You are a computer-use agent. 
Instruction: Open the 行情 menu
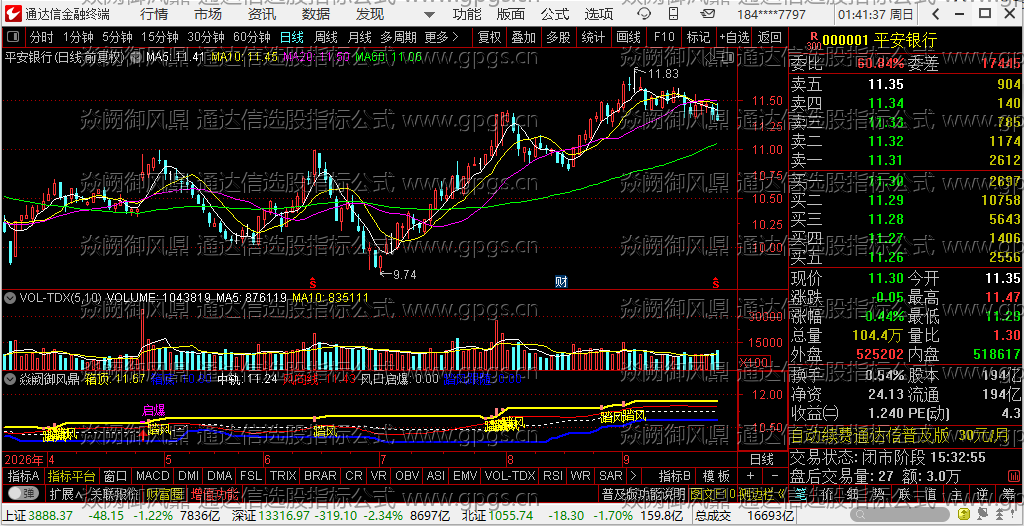153,14
